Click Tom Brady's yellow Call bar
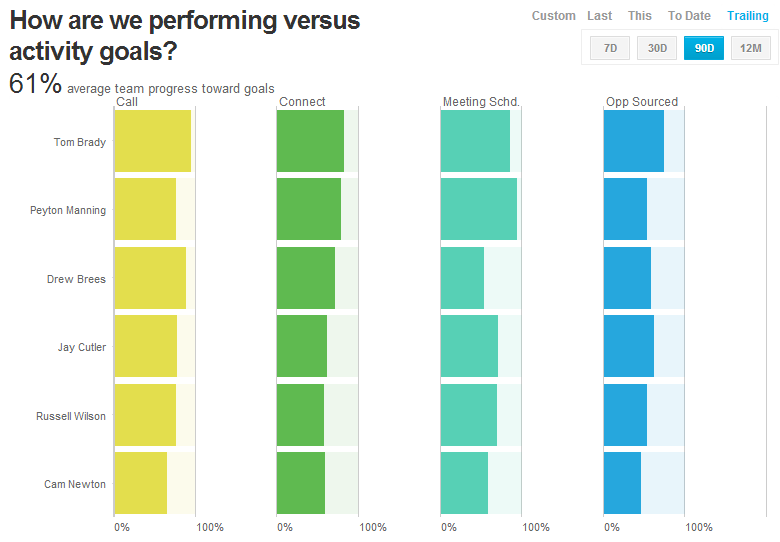780x542 pixels. 152,141
